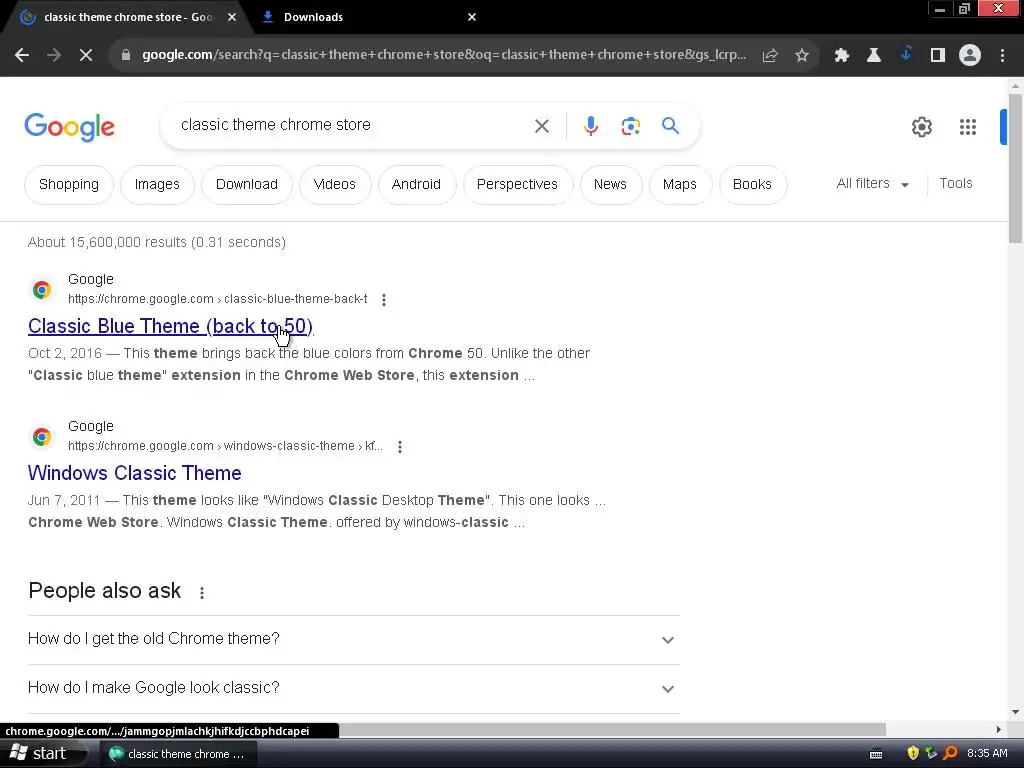1024x768 pixels.
Task: Show downloads via toolbar download arrow
Action: (906, 54)
